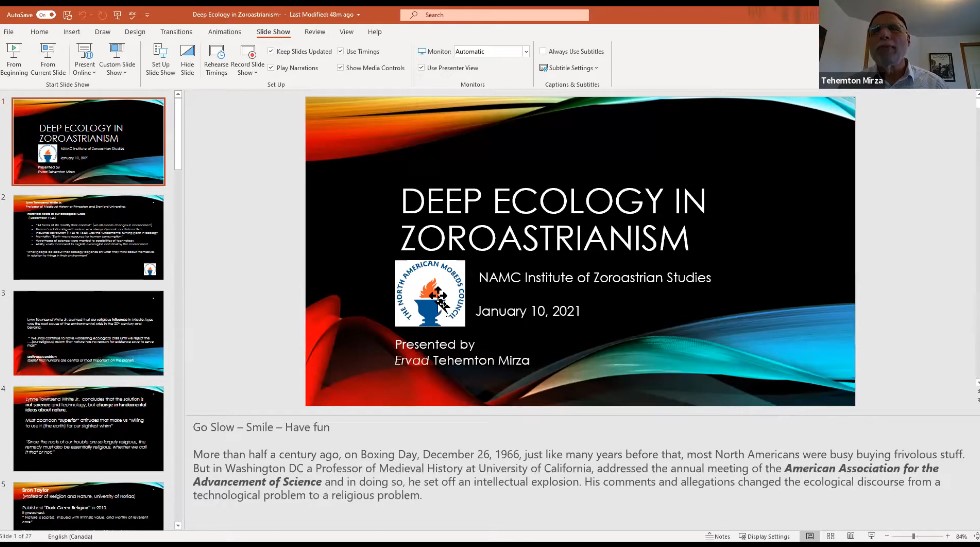Click the Search magnifier icon
Viewport: 980px width, 547px height.
coord(413,14)
